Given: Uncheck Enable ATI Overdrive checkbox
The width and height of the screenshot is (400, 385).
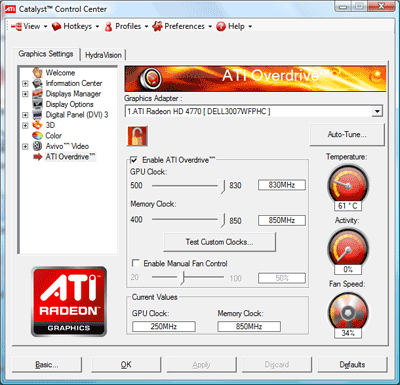Looking at the screenshot, I should [134, 160].
